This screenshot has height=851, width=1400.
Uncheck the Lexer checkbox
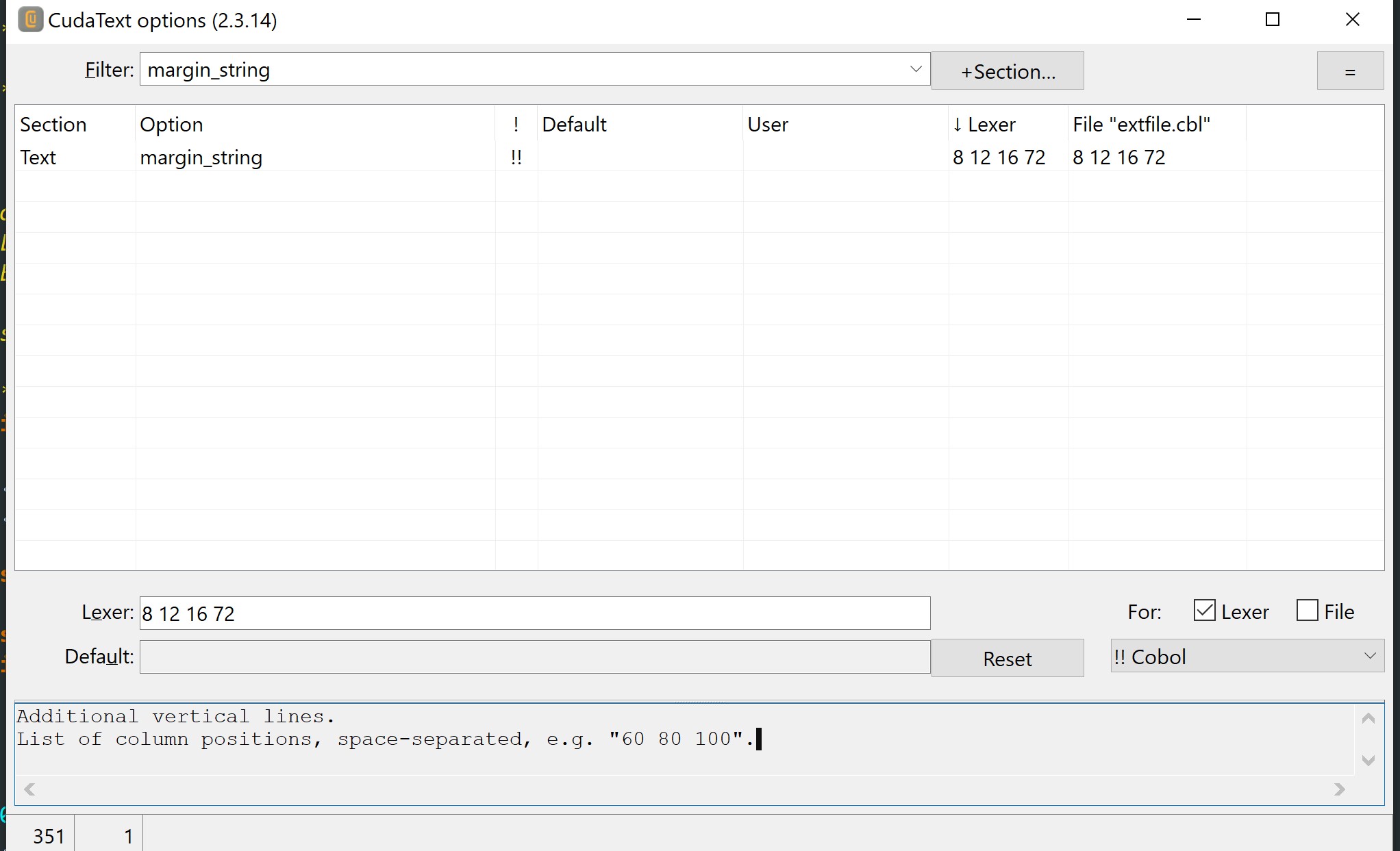pos(1204,611)
